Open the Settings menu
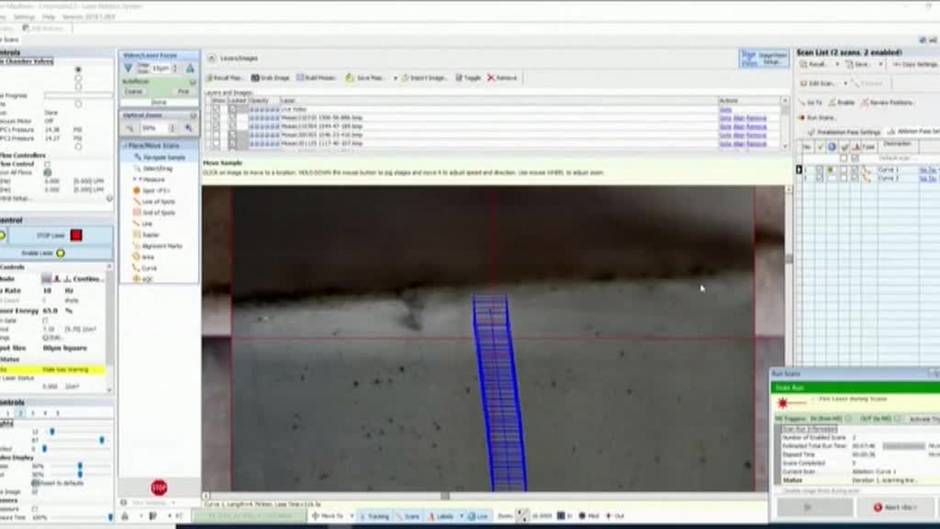 click(24, 17)
